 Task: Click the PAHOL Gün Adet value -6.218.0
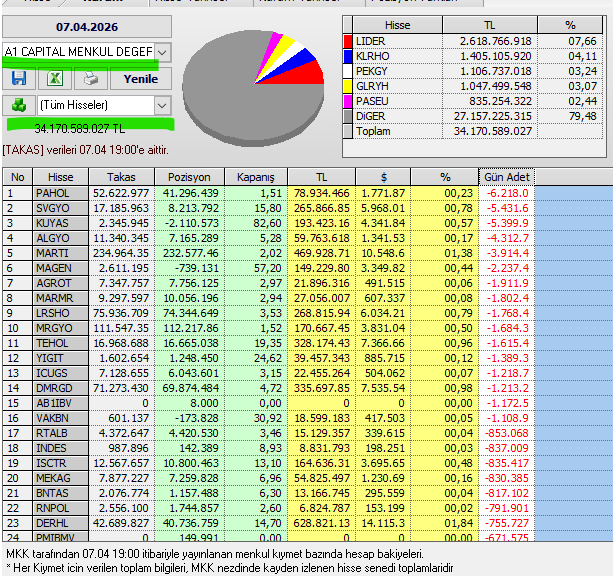[x=507, y=193]
